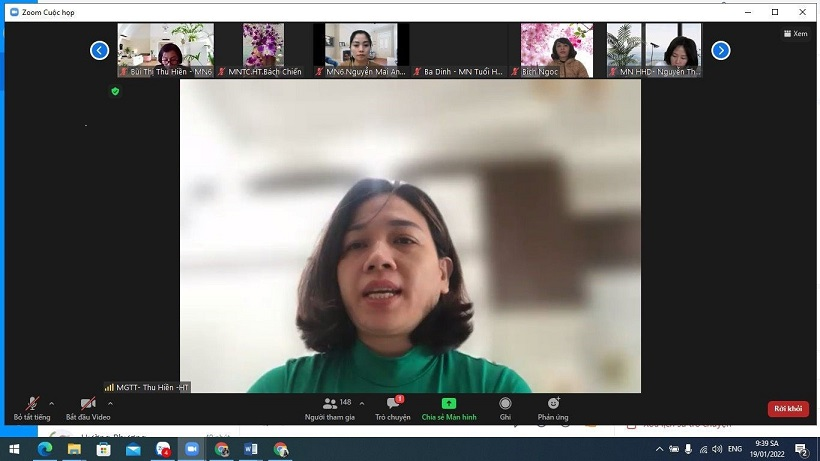Select Bích Ngọc's video thumbnail
Viewport: 820px width, 461px height.
tap(556, 50)
